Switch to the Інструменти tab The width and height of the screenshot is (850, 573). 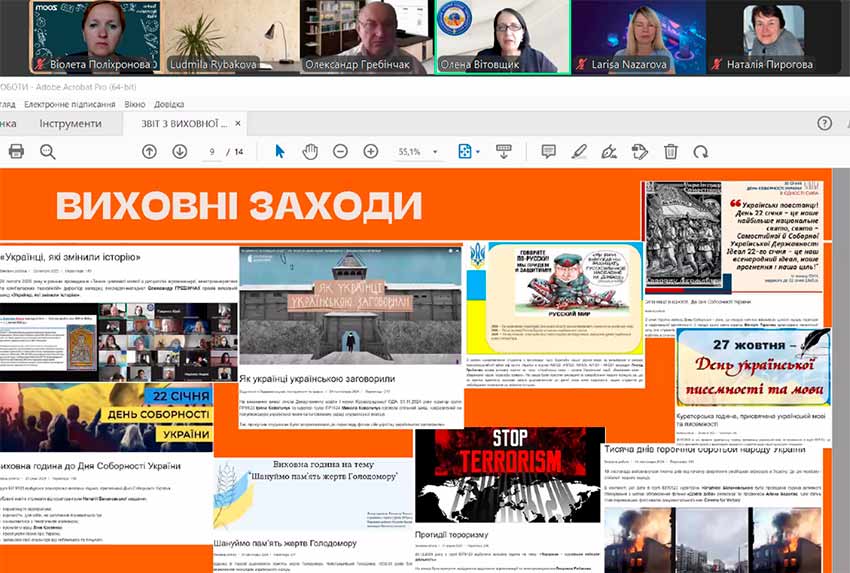[x=70, y=123]
